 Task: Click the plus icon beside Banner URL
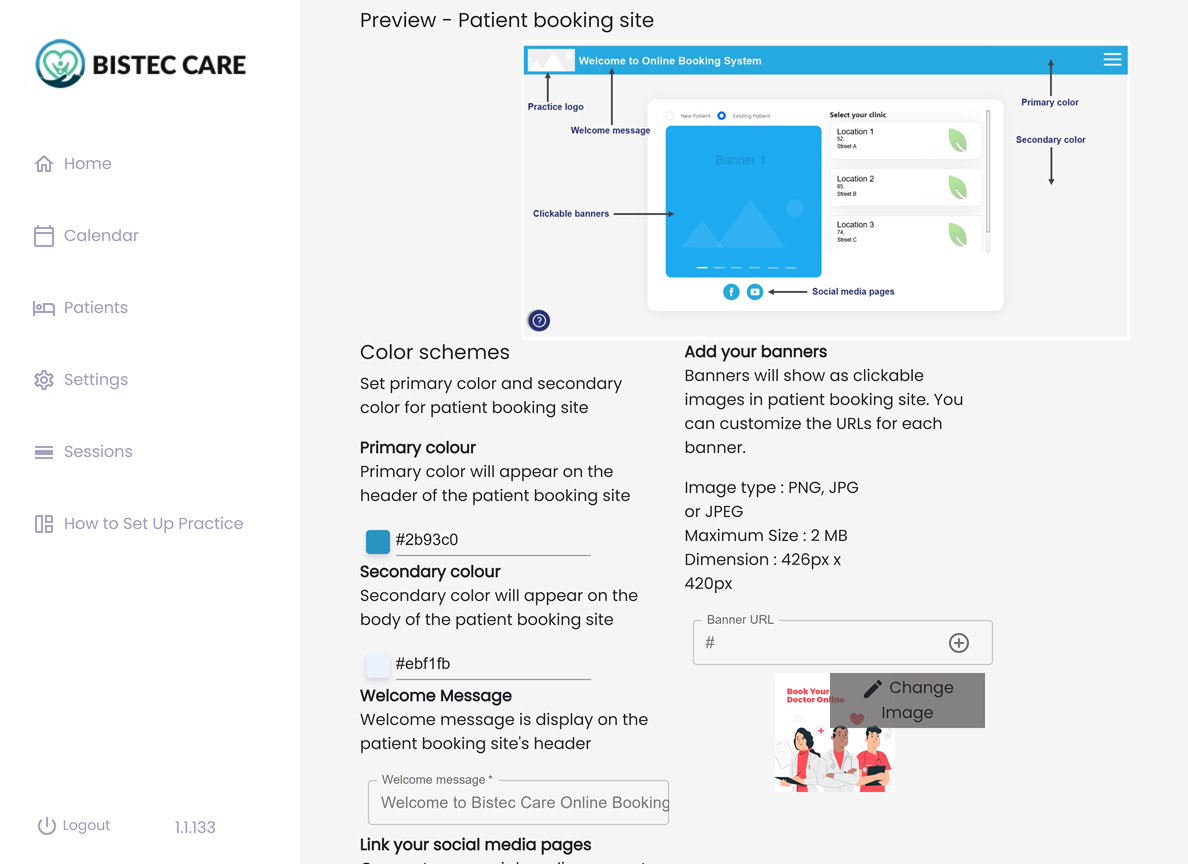coord(959,642)
